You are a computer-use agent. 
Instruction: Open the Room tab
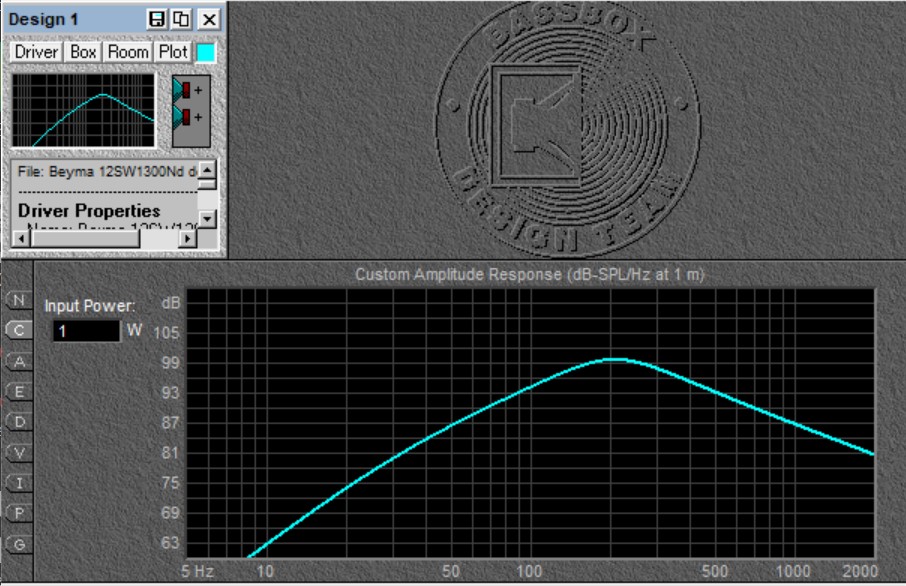[x=128, y=52]
